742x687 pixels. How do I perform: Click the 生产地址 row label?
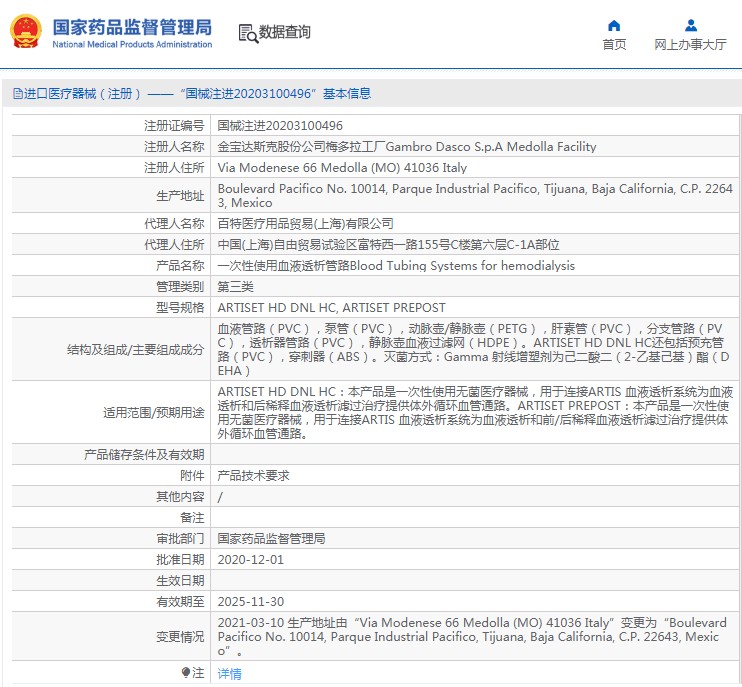click(x=180, y=195)
